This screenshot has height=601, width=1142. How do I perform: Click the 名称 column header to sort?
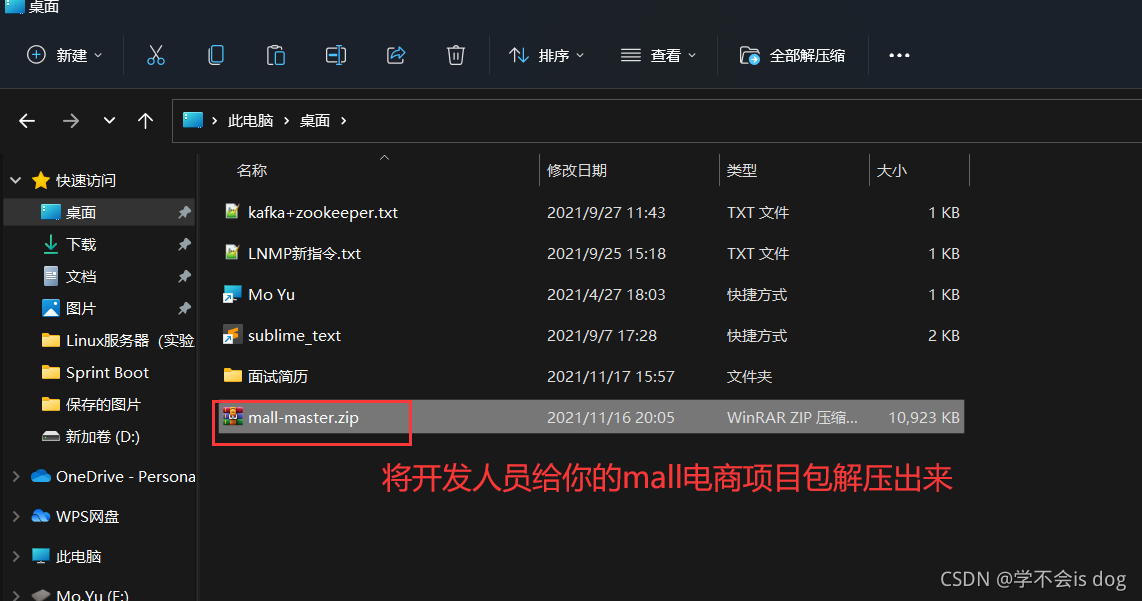coord(252,170)
